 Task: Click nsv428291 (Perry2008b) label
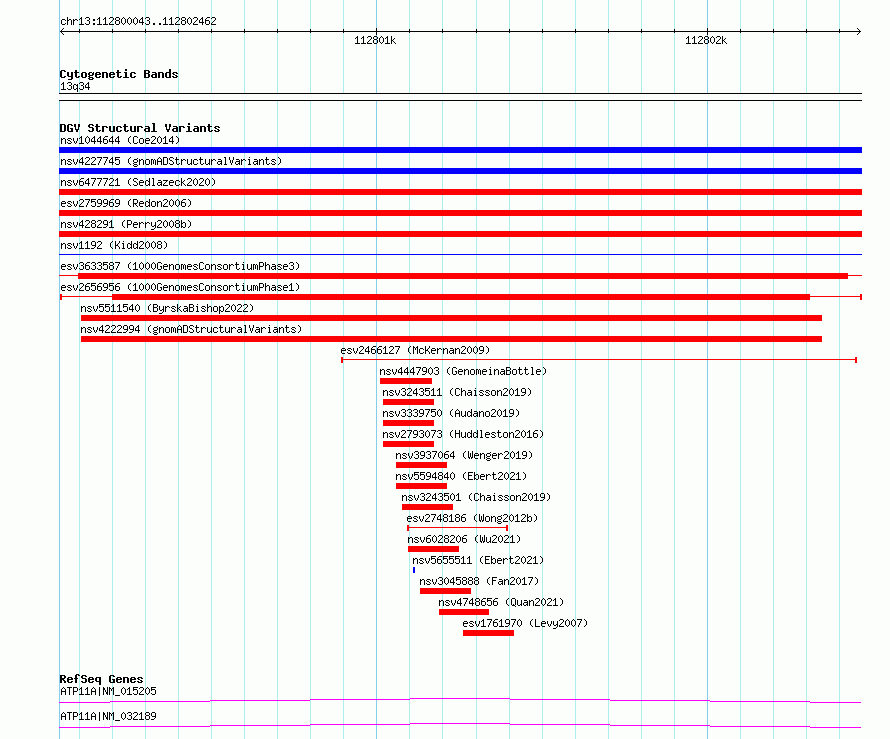pyautogui.click(x=126, y=224)
